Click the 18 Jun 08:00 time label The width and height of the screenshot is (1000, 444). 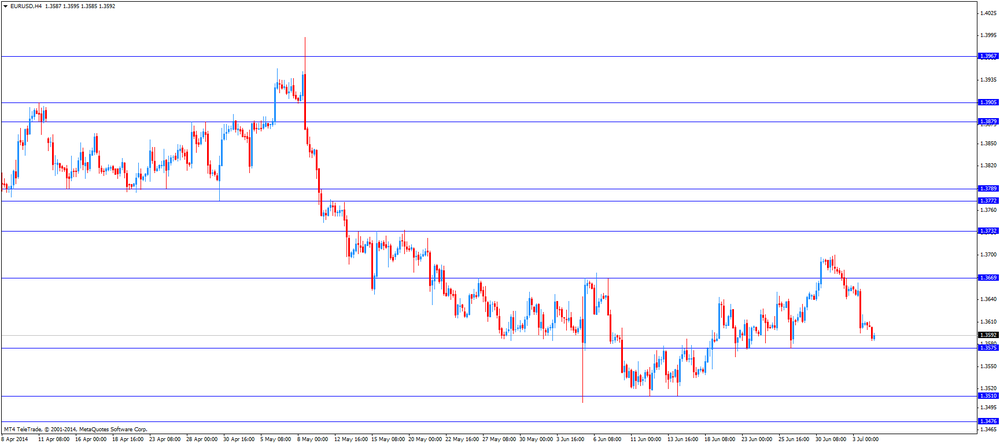click(720, 440)
